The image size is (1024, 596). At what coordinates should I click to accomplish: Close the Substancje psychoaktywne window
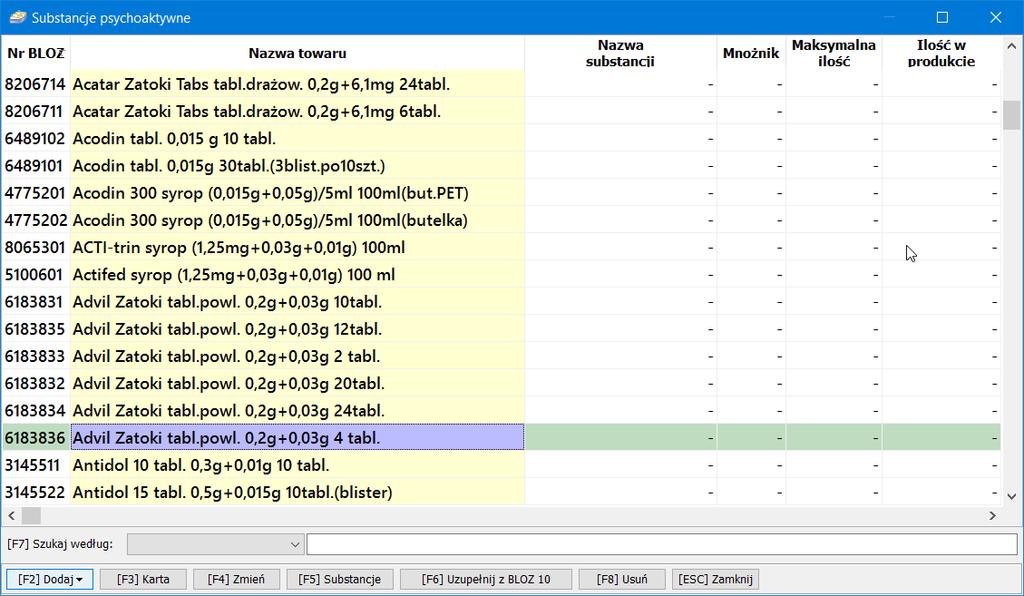pos(996,17)
